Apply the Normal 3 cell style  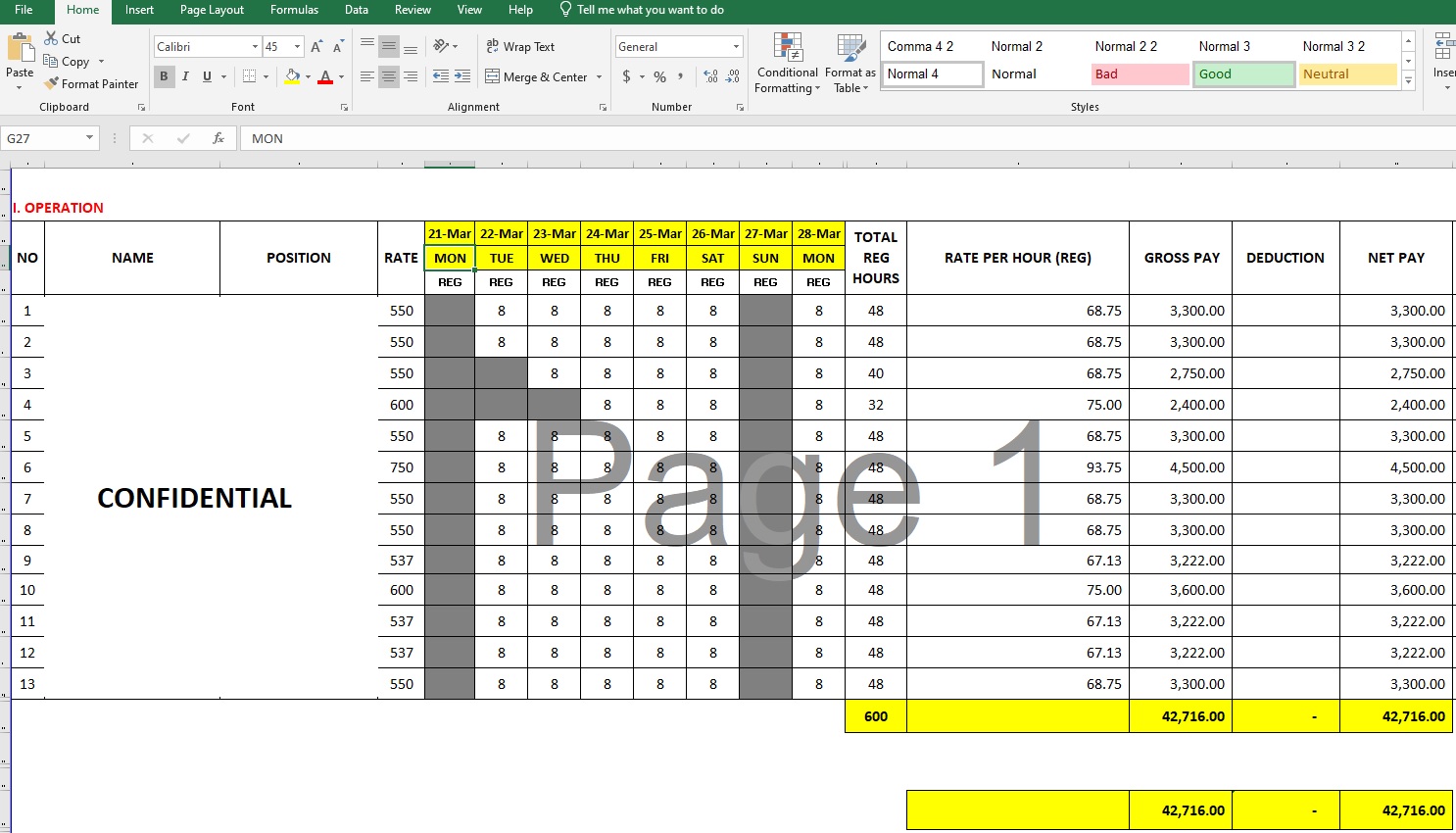[x=1243, y=46]
